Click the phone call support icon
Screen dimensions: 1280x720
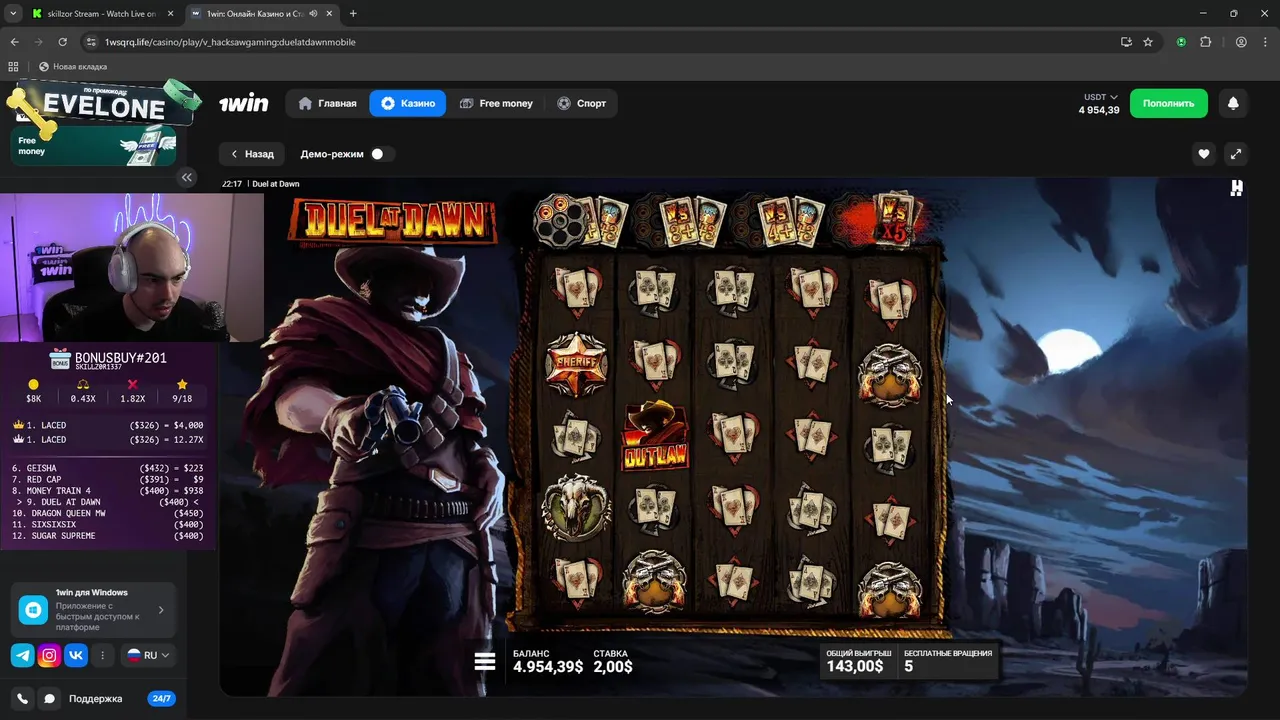23,699
